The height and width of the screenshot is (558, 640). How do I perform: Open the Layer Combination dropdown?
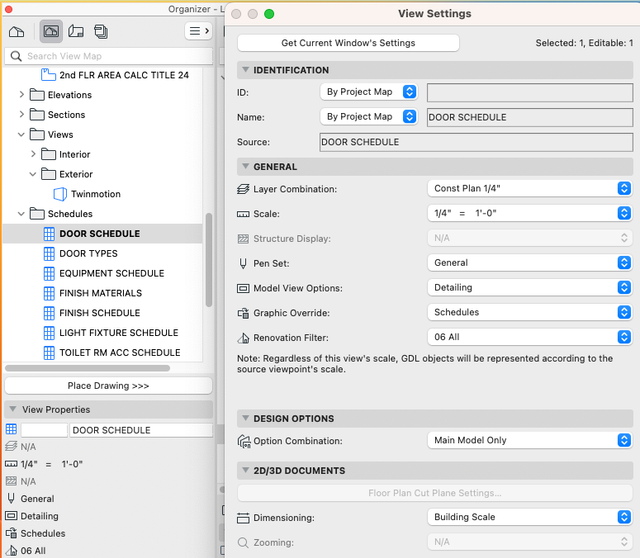coord(529,188)
